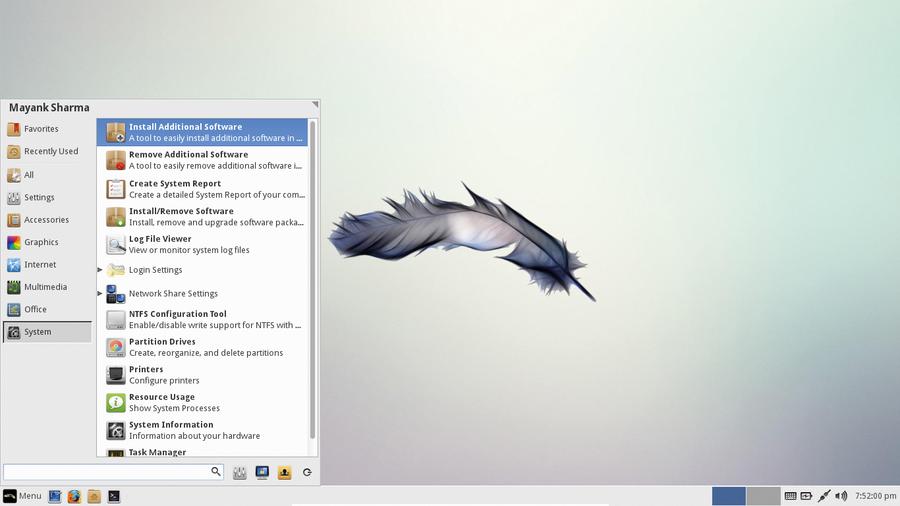
Task: Expand Login Settings submenu arrow
Action: click(100, 270)
